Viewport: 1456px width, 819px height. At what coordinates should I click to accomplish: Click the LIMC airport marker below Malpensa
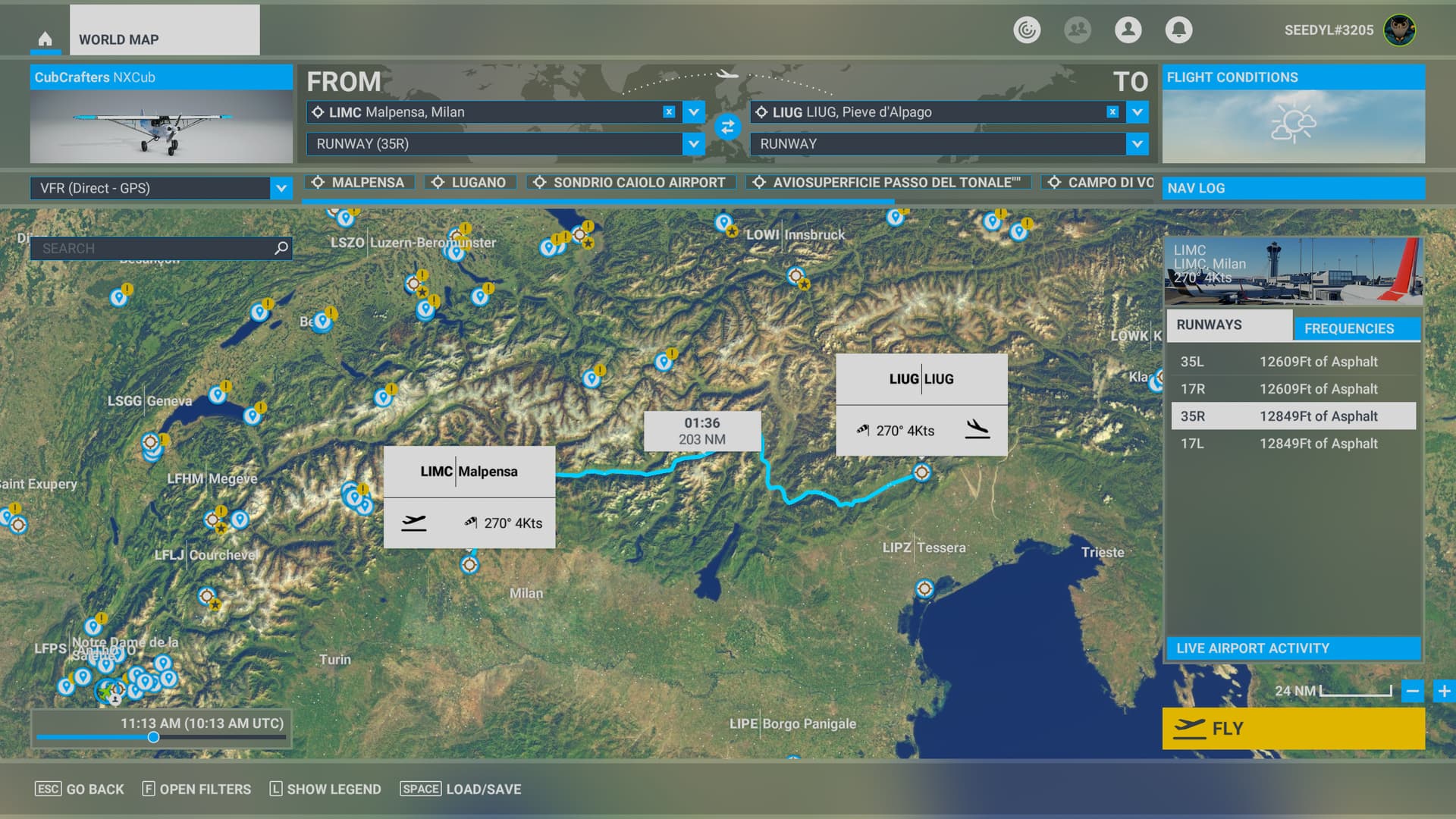469,565
